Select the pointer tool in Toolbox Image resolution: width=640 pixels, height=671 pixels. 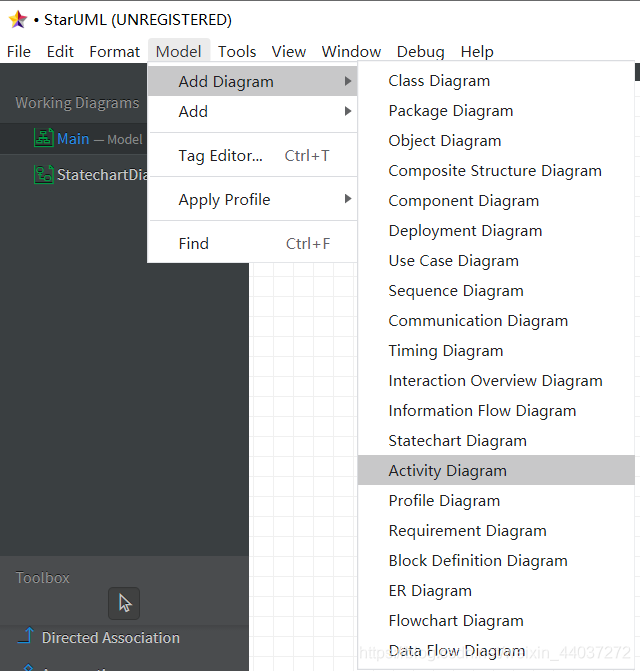pyautogui.click(x=124, y=603)
